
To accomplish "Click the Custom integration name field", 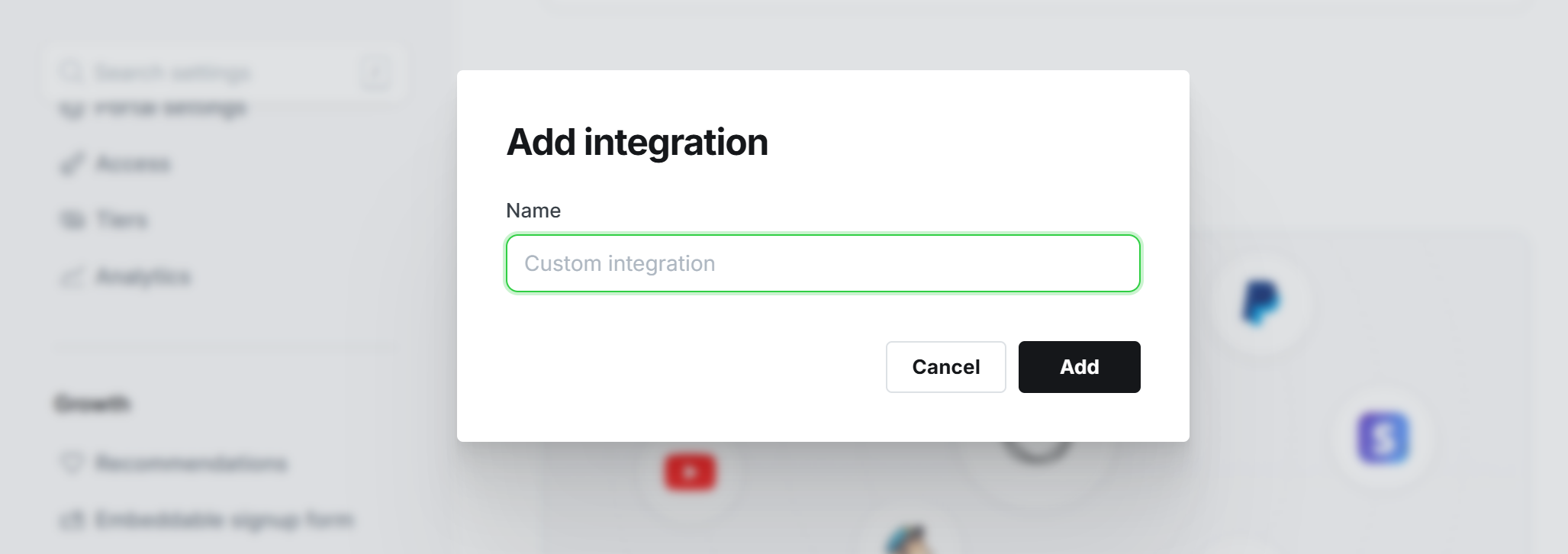I will tap(822, 263).
